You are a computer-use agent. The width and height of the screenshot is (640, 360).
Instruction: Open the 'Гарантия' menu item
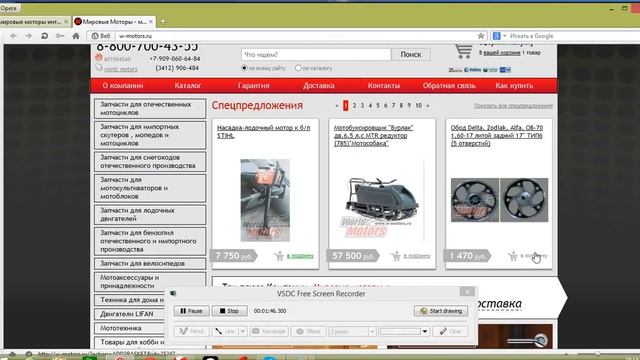(x=253, y=86)
